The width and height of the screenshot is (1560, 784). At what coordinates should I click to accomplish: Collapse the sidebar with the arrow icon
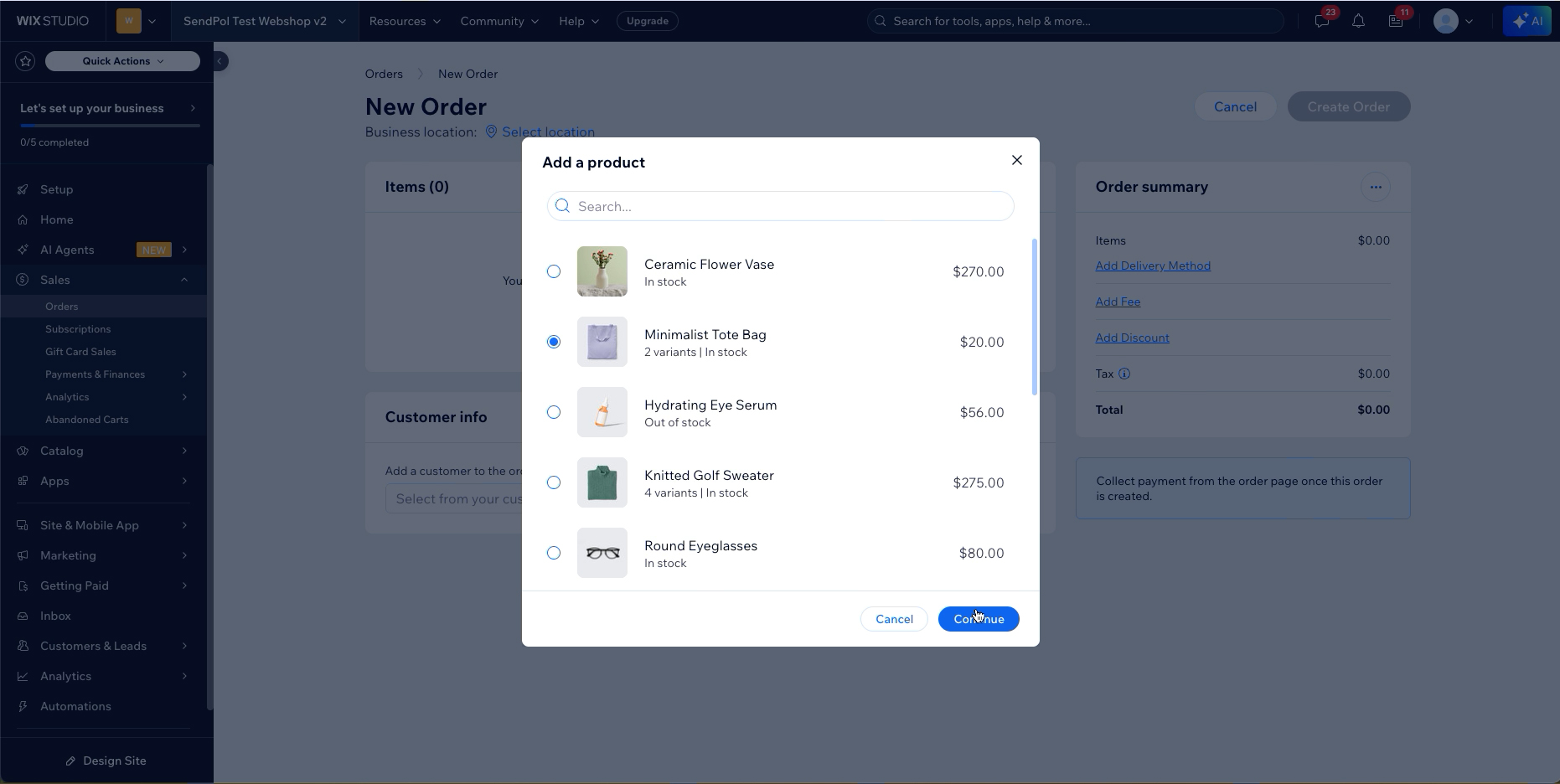pyautogui.click(x=220, y=61)
